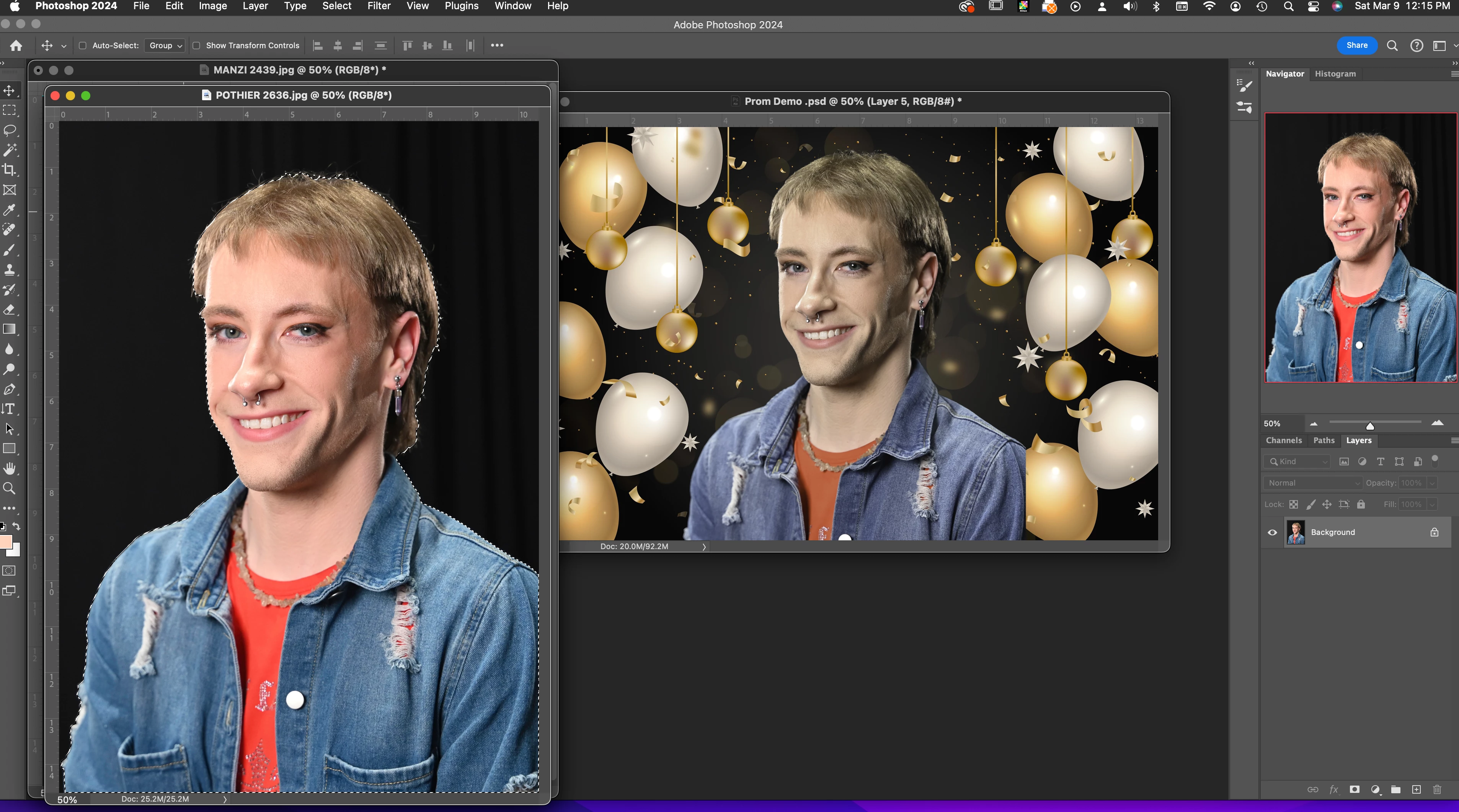Select the Clone Stamp tool
The height and width of the screenshot is (812, 1459).
[x=10, y=269]
